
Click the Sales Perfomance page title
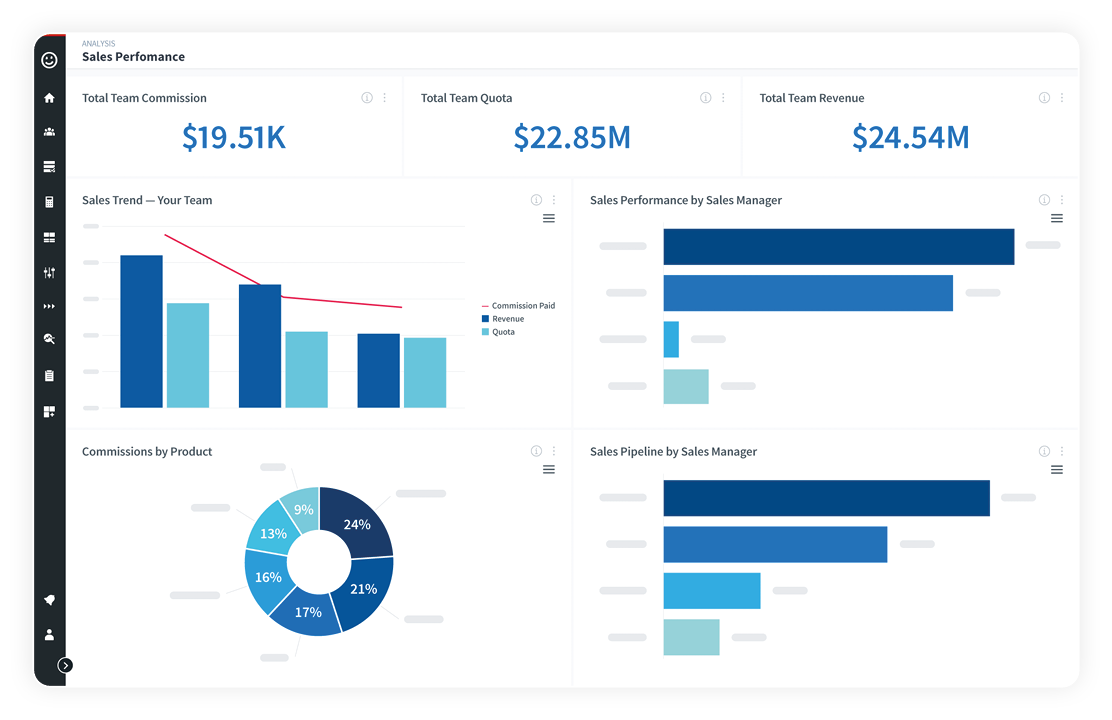(133, 57)
